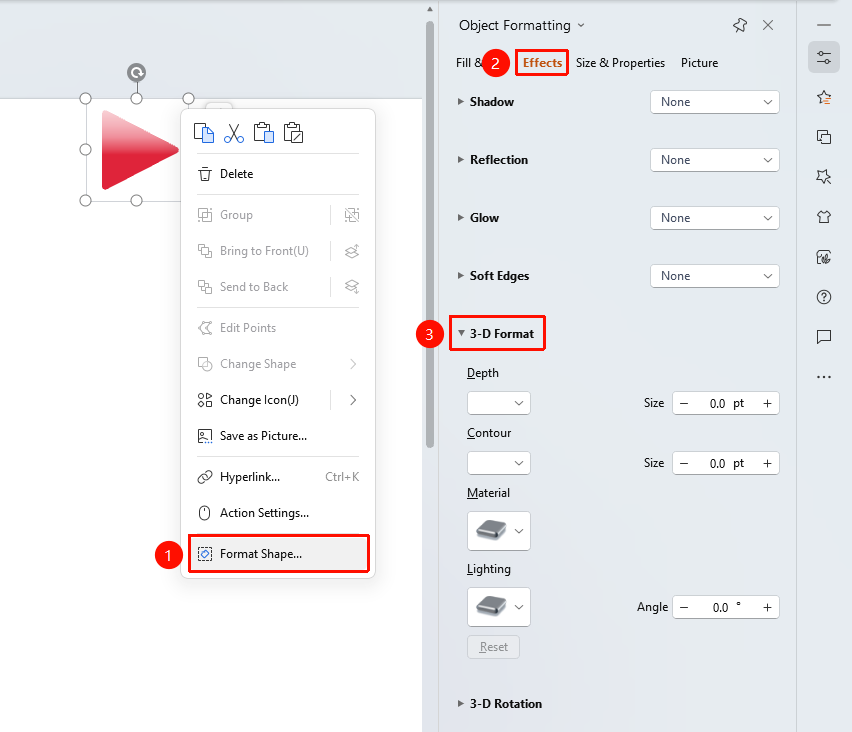Image resolution: width=852 pixels, height=732 pixels.
Task: Open the Shadow preset dropdown
Action: [715, 102]
